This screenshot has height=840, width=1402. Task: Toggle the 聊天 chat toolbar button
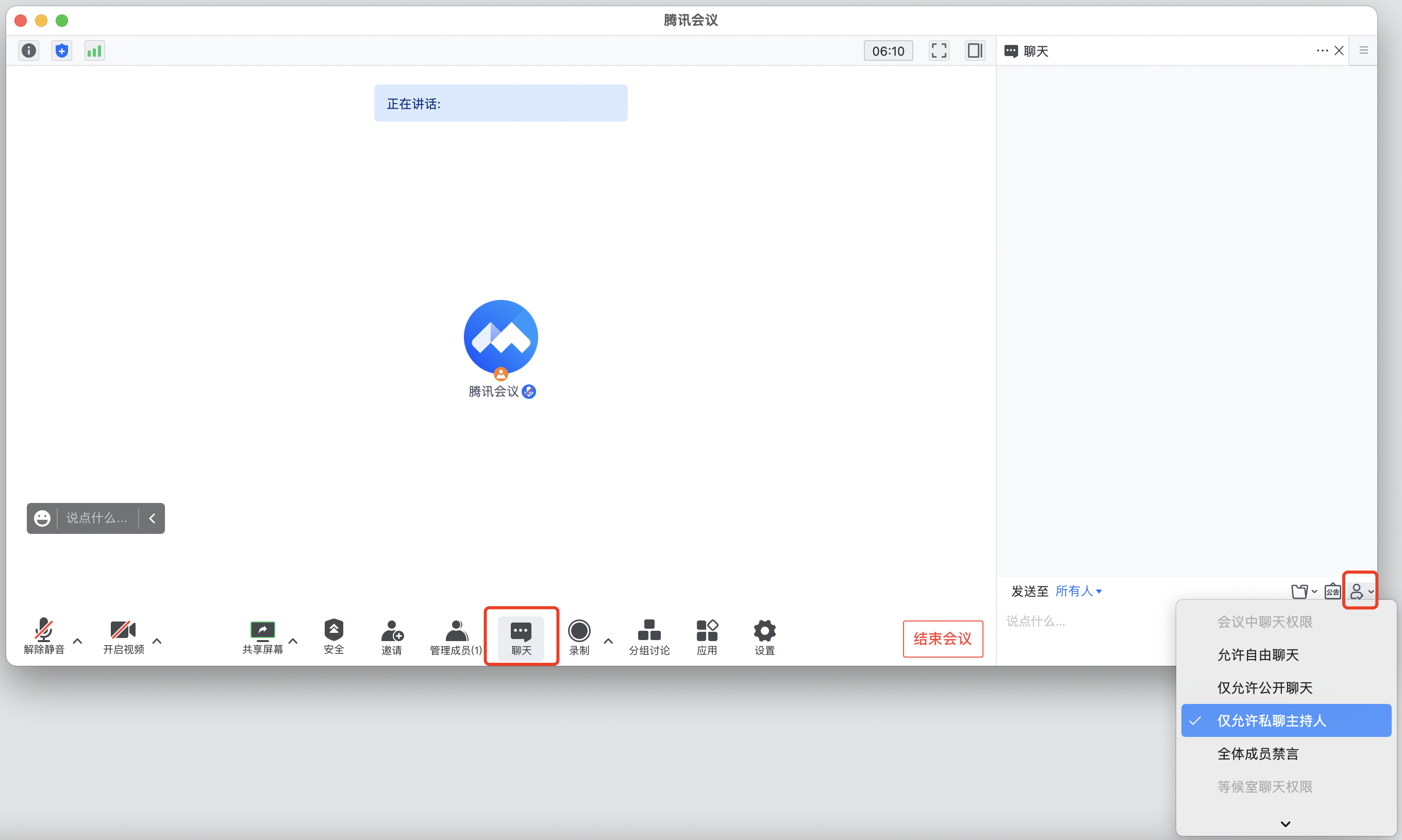[521, 638]
